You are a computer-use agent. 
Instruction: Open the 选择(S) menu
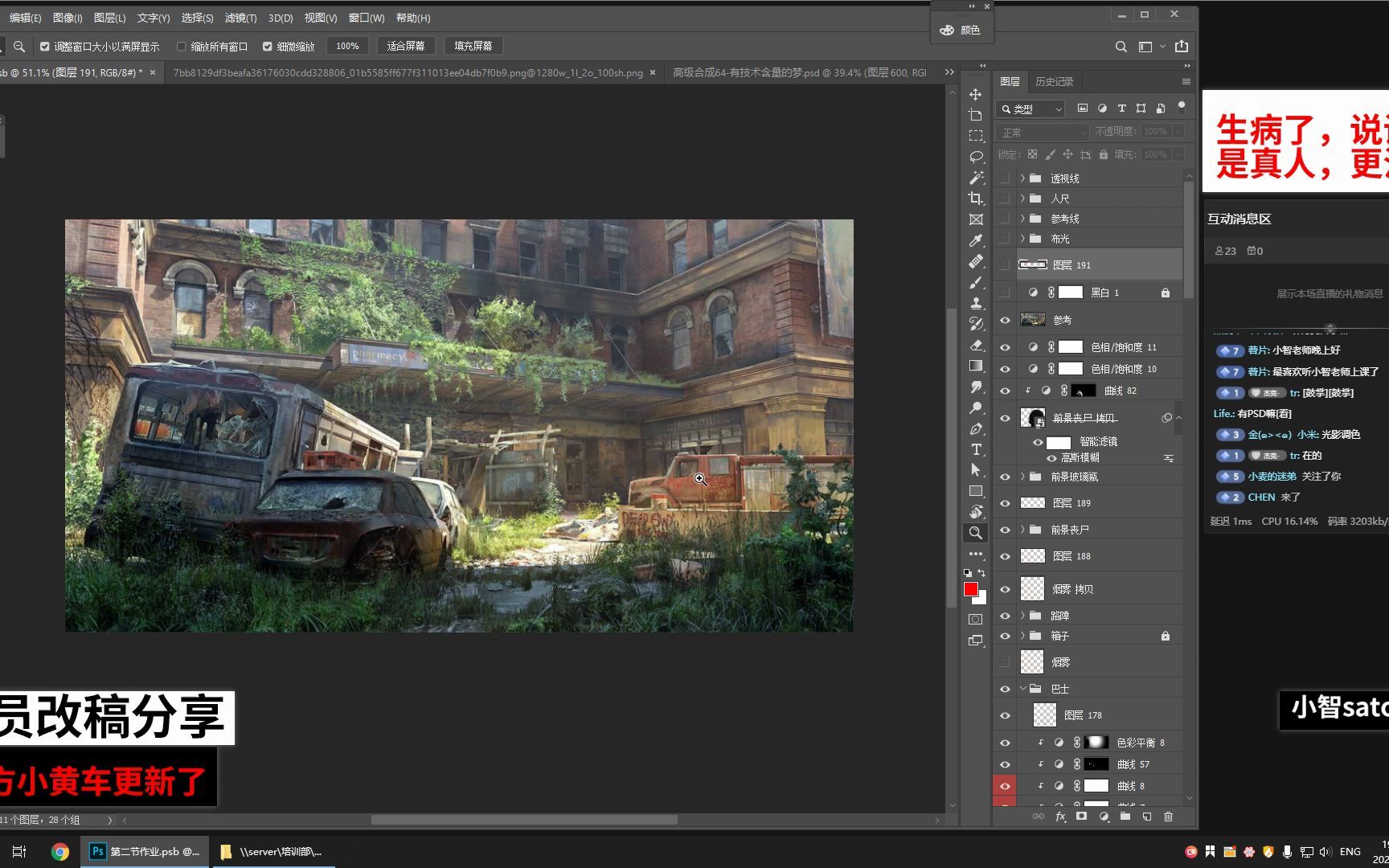pos(197,18)
